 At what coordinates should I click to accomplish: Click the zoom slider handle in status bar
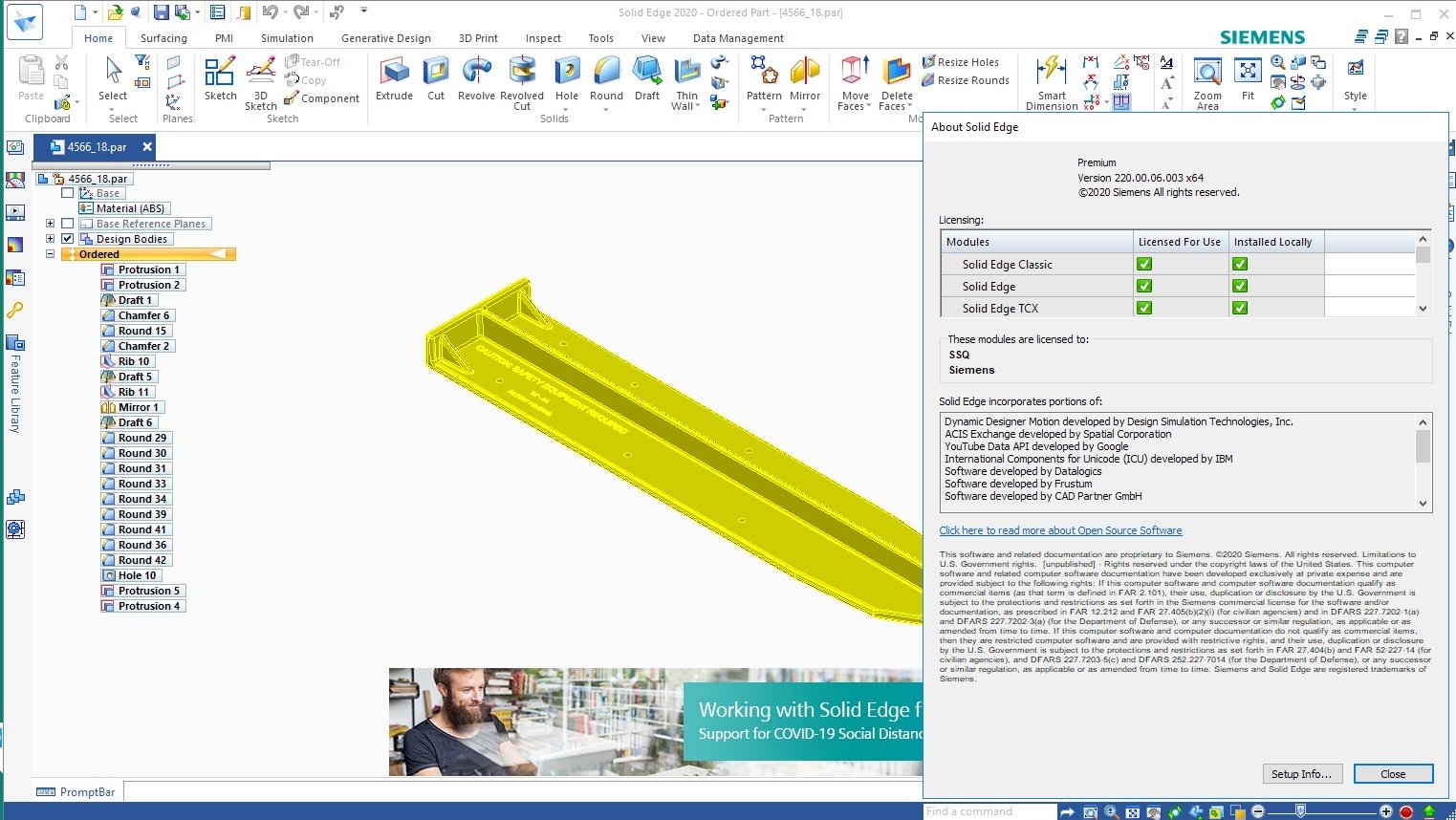coord(1300,810)
